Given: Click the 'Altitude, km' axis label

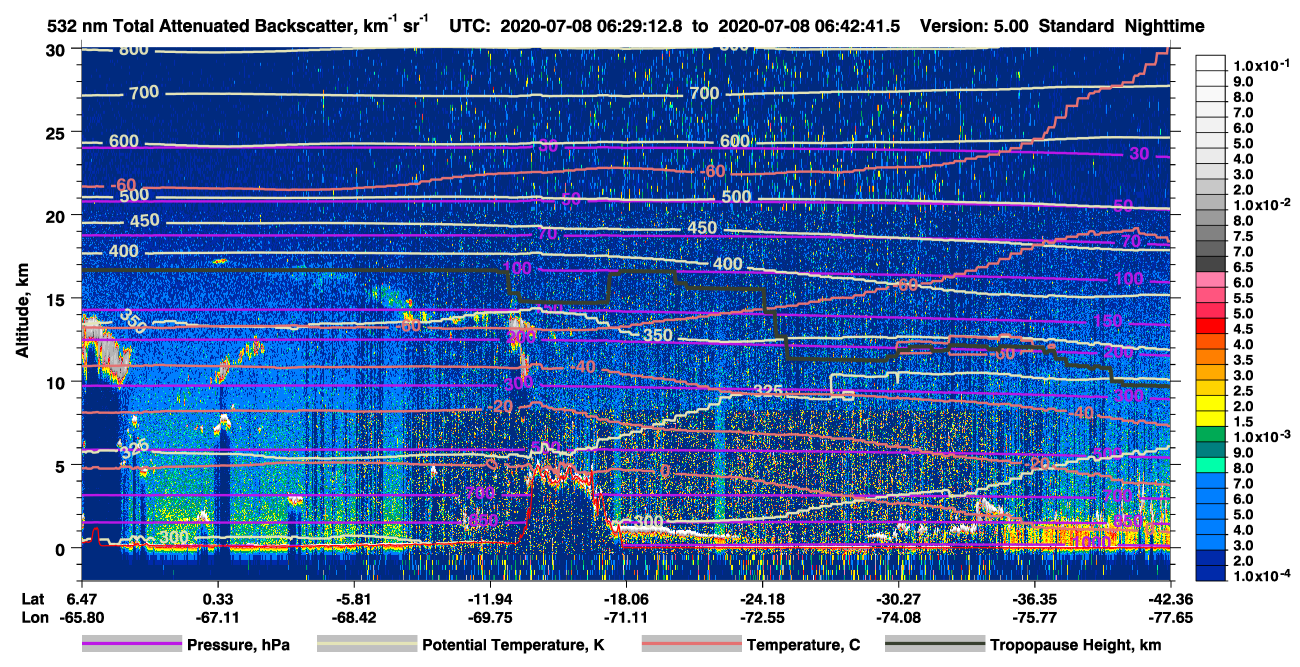Looking at the screenshot, I should pos(23,312).
